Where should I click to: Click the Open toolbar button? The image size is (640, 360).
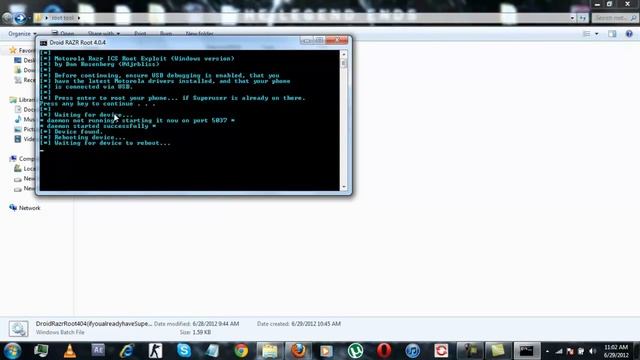pyautogui.click(x=63, y=33)
